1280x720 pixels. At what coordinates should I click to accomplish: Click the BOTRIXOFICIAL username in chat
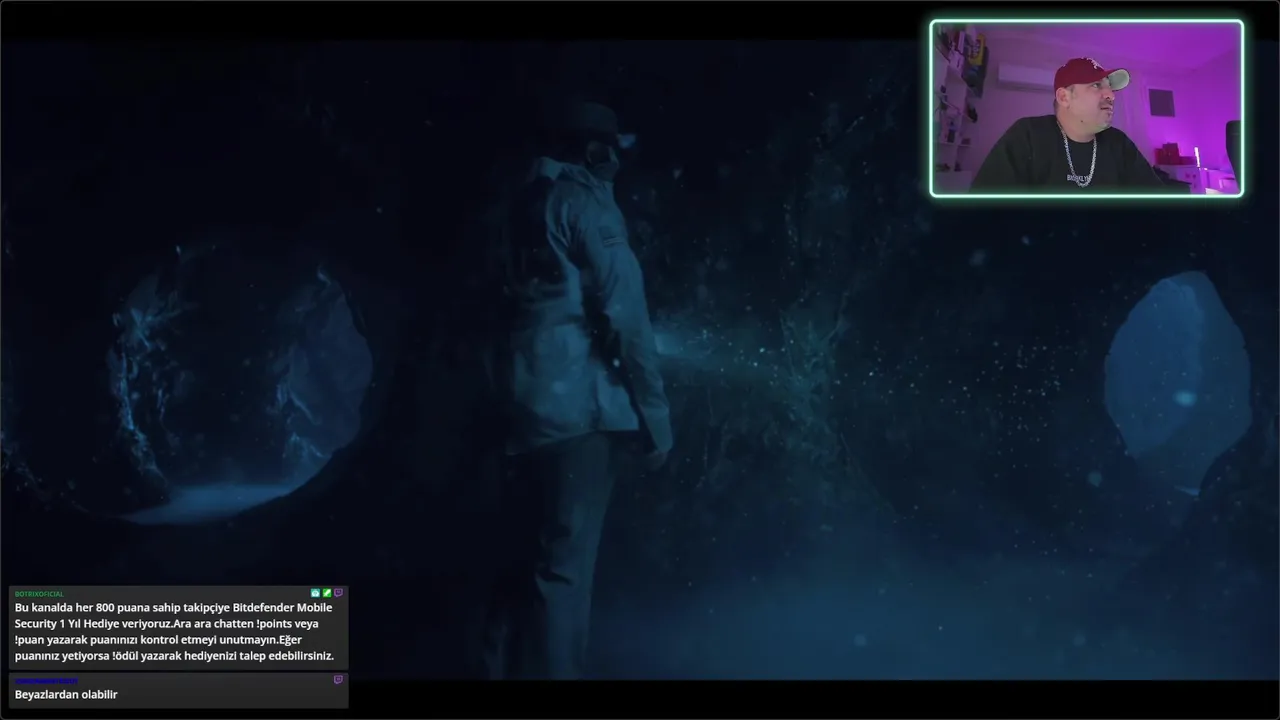pyautogui.click(x=39, y=594)
